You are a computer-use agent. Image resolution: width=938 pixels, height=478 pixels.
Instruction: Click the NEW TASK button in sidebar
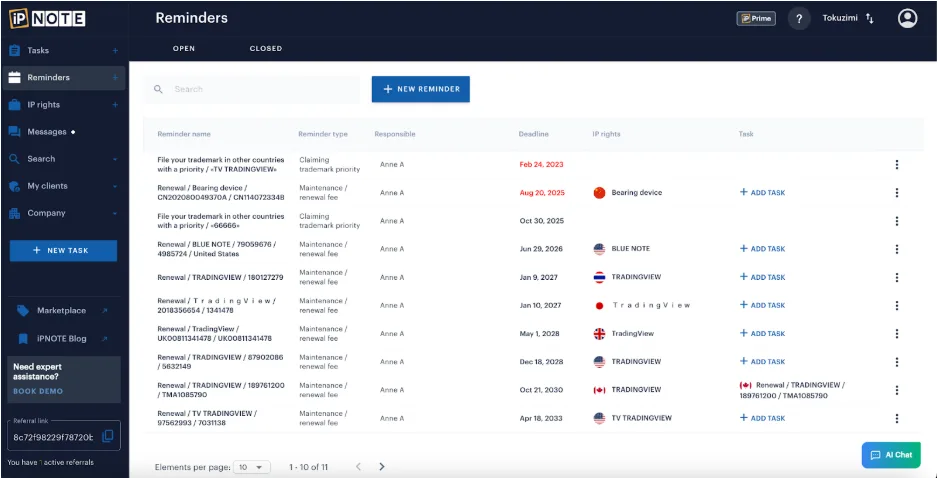coord(63,250)
